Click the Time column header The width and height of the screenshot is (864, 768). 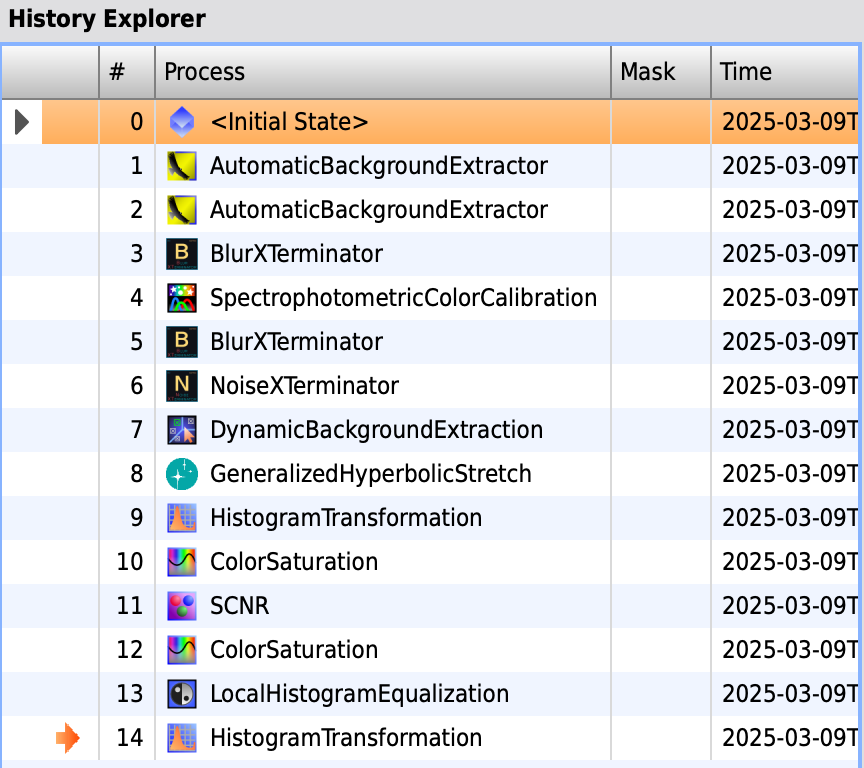(x=785, y=72)
